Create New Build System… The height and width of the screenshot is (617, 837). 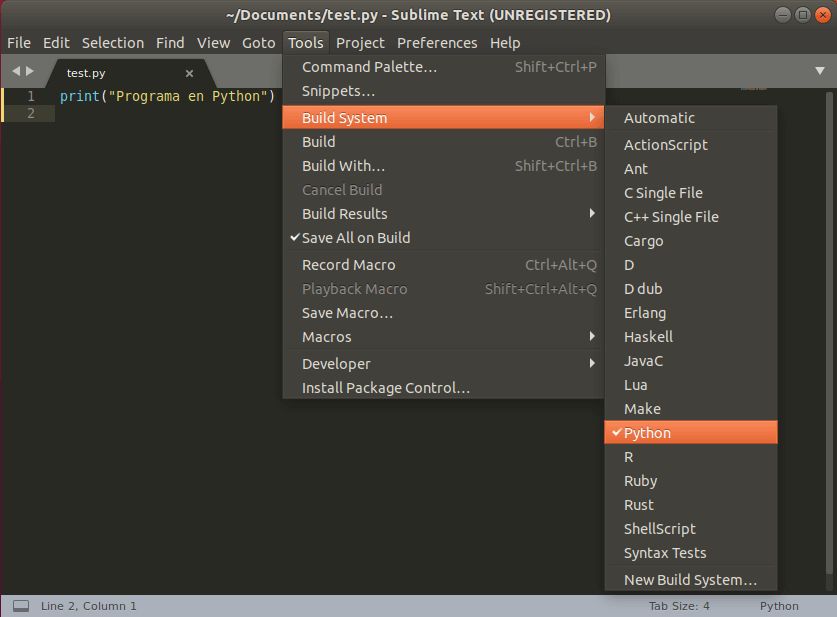[x=691, y=580]
